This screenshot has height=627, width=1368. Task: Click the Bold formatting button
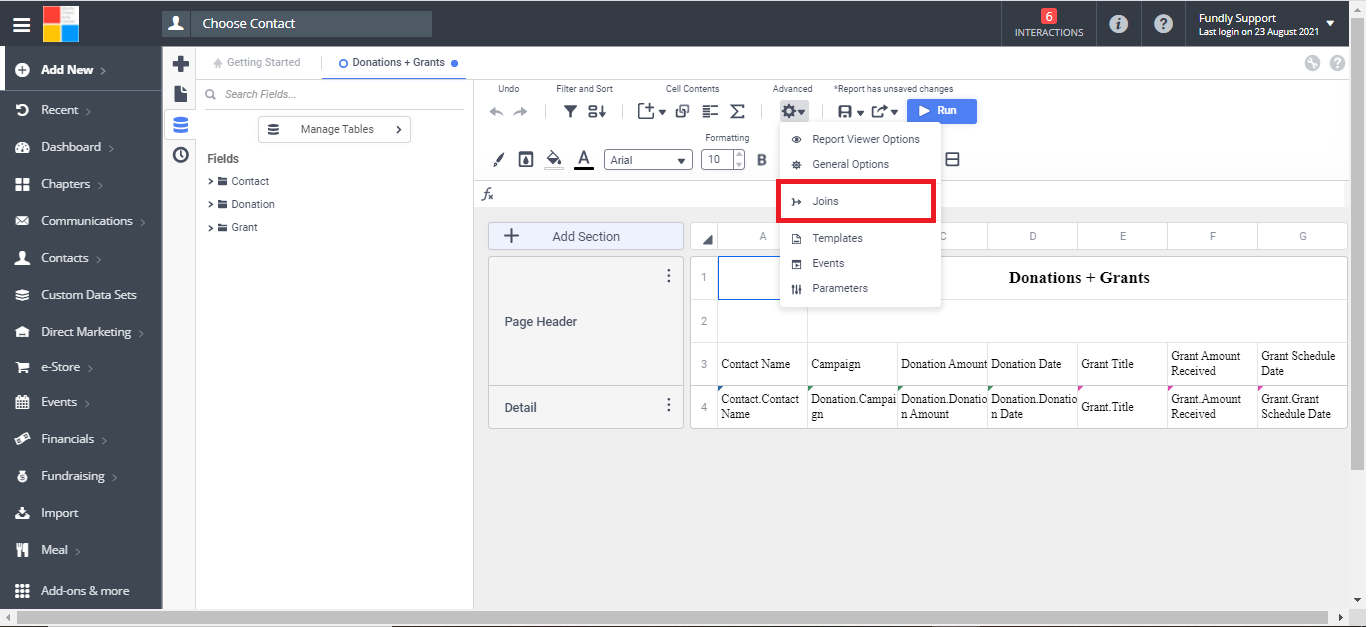pyautogui.click(x=762, y=160)
